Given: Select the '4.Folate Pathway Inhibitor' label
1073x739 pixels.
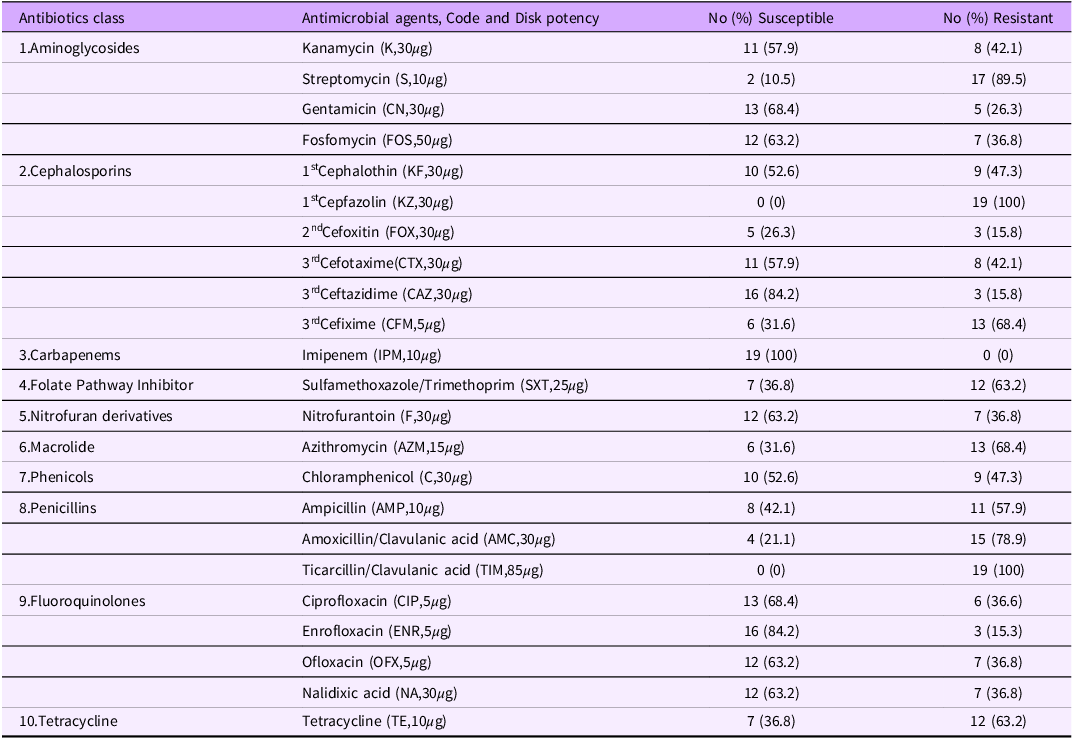Looking at the screenshot, I should pyautogui.click(x=106, y=385).
